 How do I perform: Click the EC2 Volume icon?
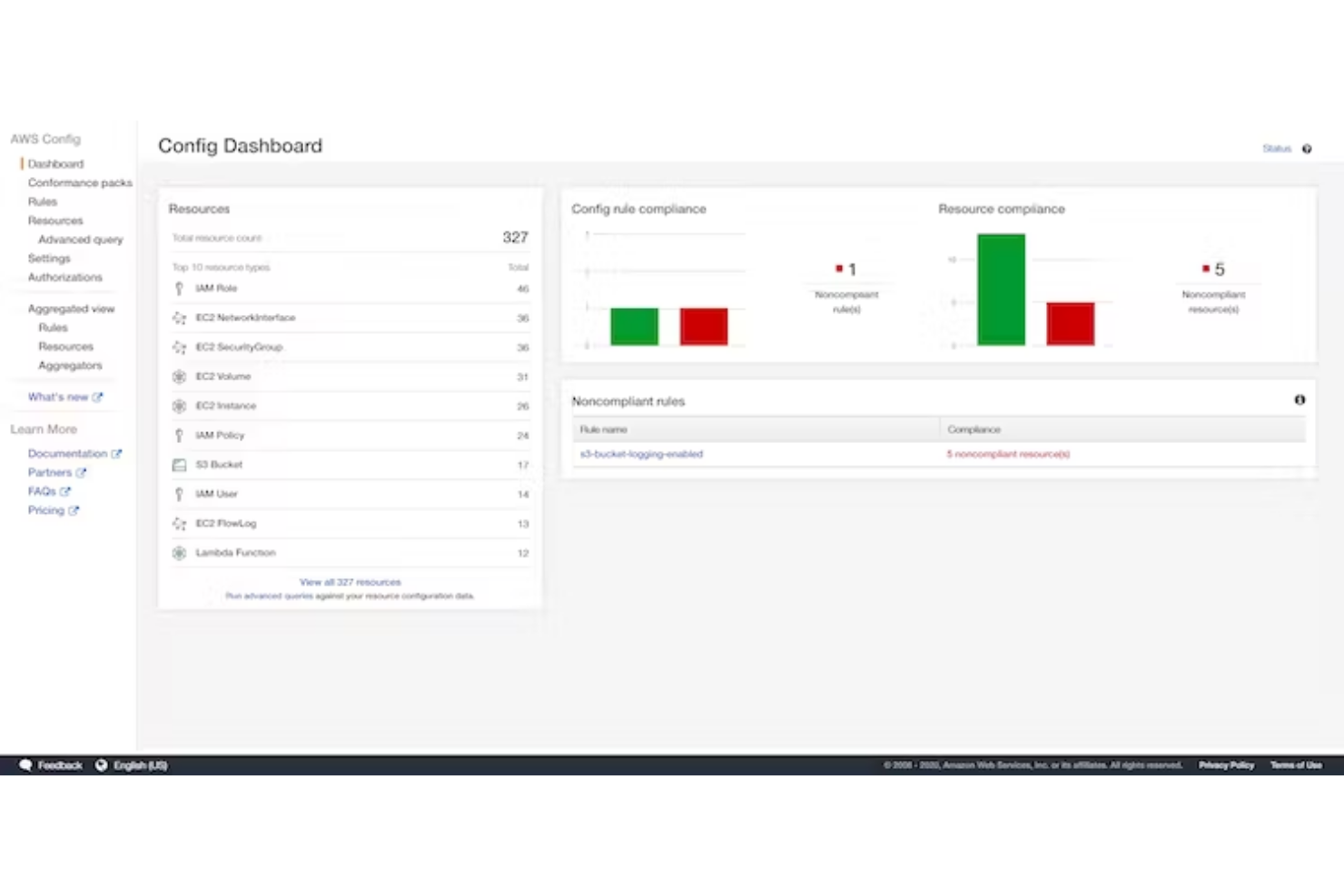click(x=178, y=376)
